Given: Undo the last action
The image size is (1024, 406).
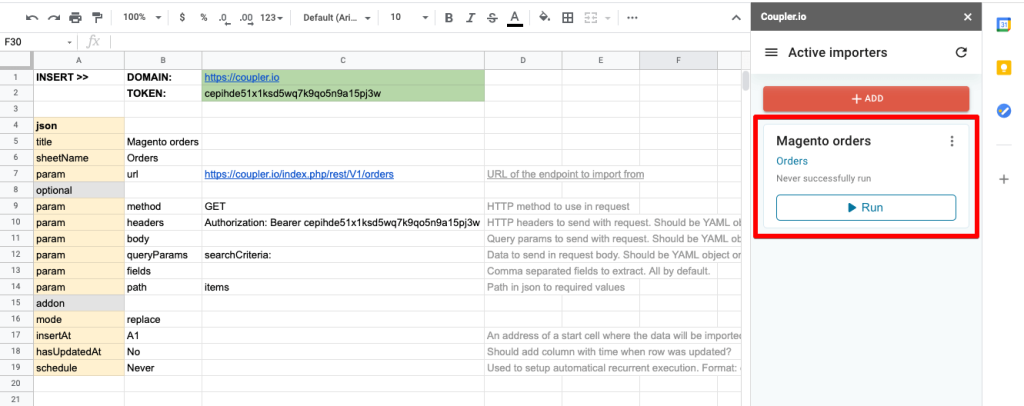Looking at the screenshot, I should click(x=32, y=18).
